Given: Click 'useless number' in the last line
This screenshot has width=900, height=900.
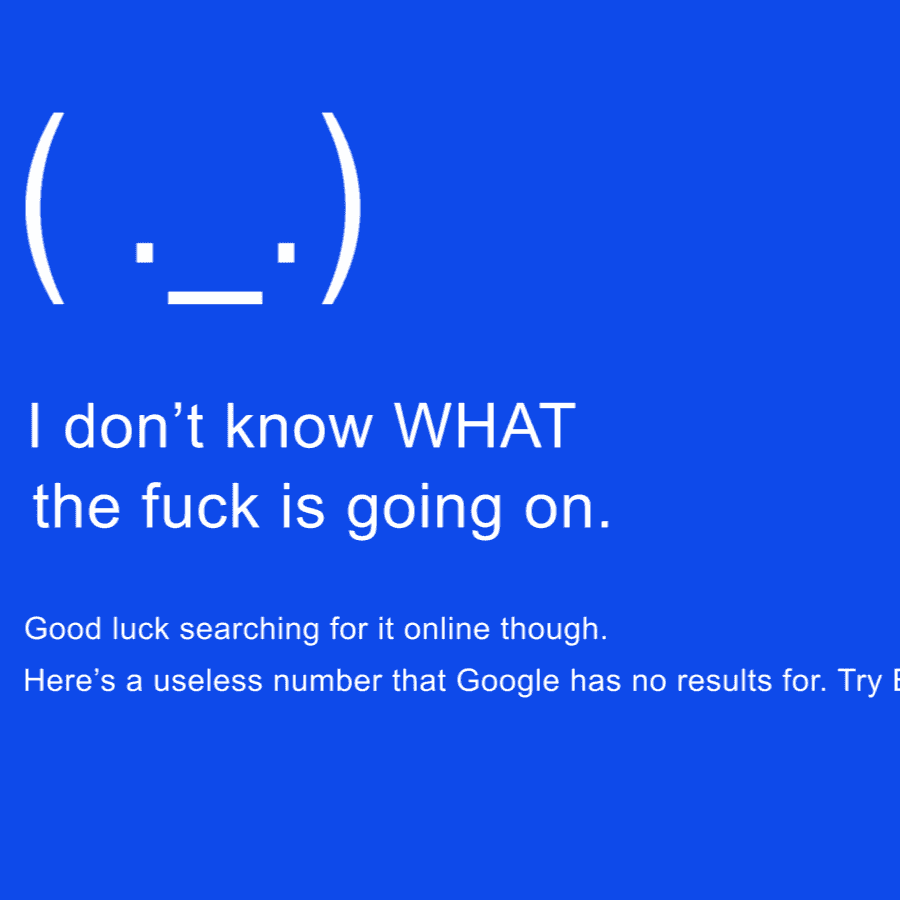Looking at the screenshot, I should coord(267,681).
